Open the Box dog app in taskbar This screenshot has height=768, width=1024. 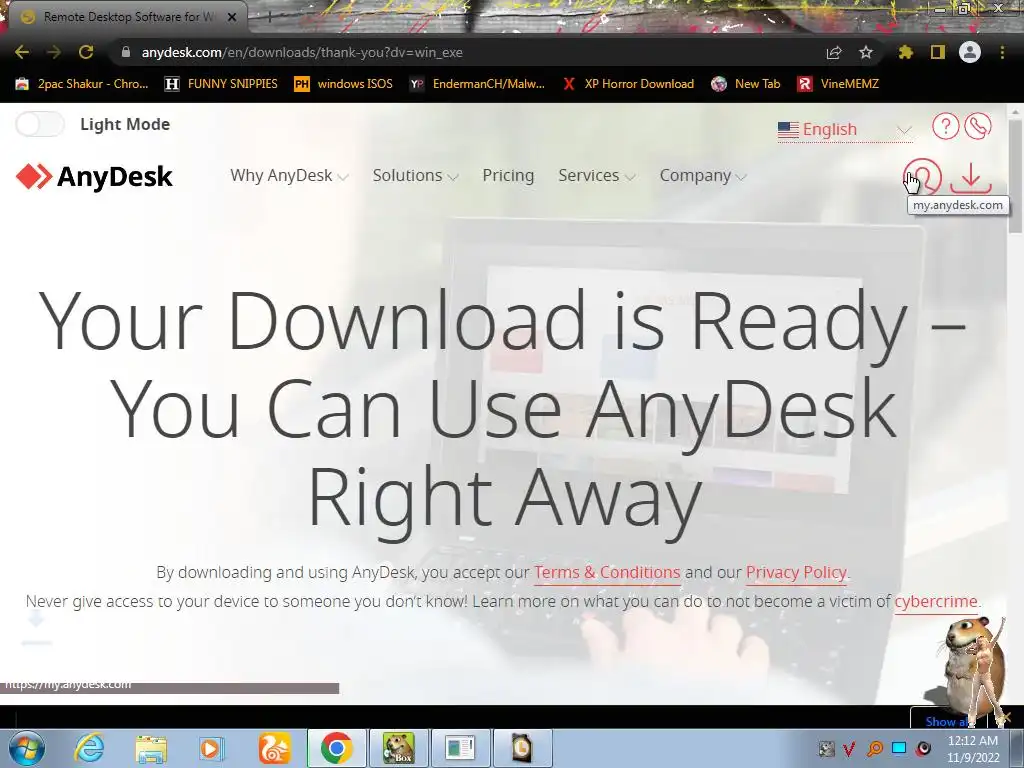click(x=399, y=748)
